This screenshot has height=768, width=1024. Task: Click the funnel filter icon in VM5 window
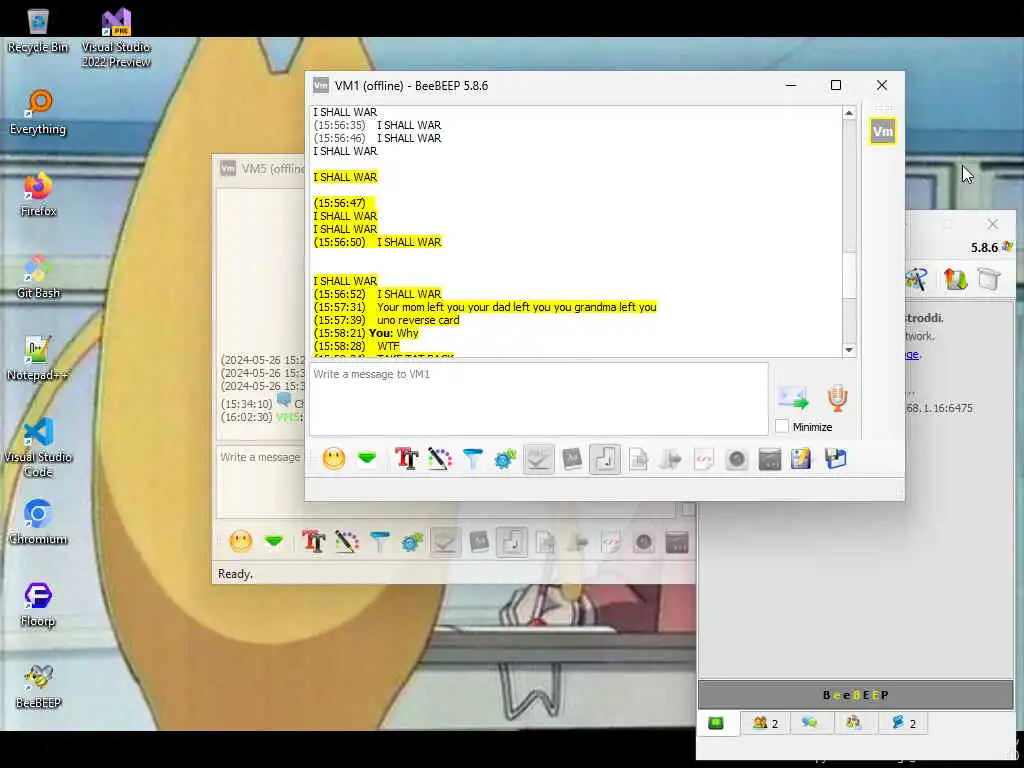pyautogui.click(x=379, y=541)
